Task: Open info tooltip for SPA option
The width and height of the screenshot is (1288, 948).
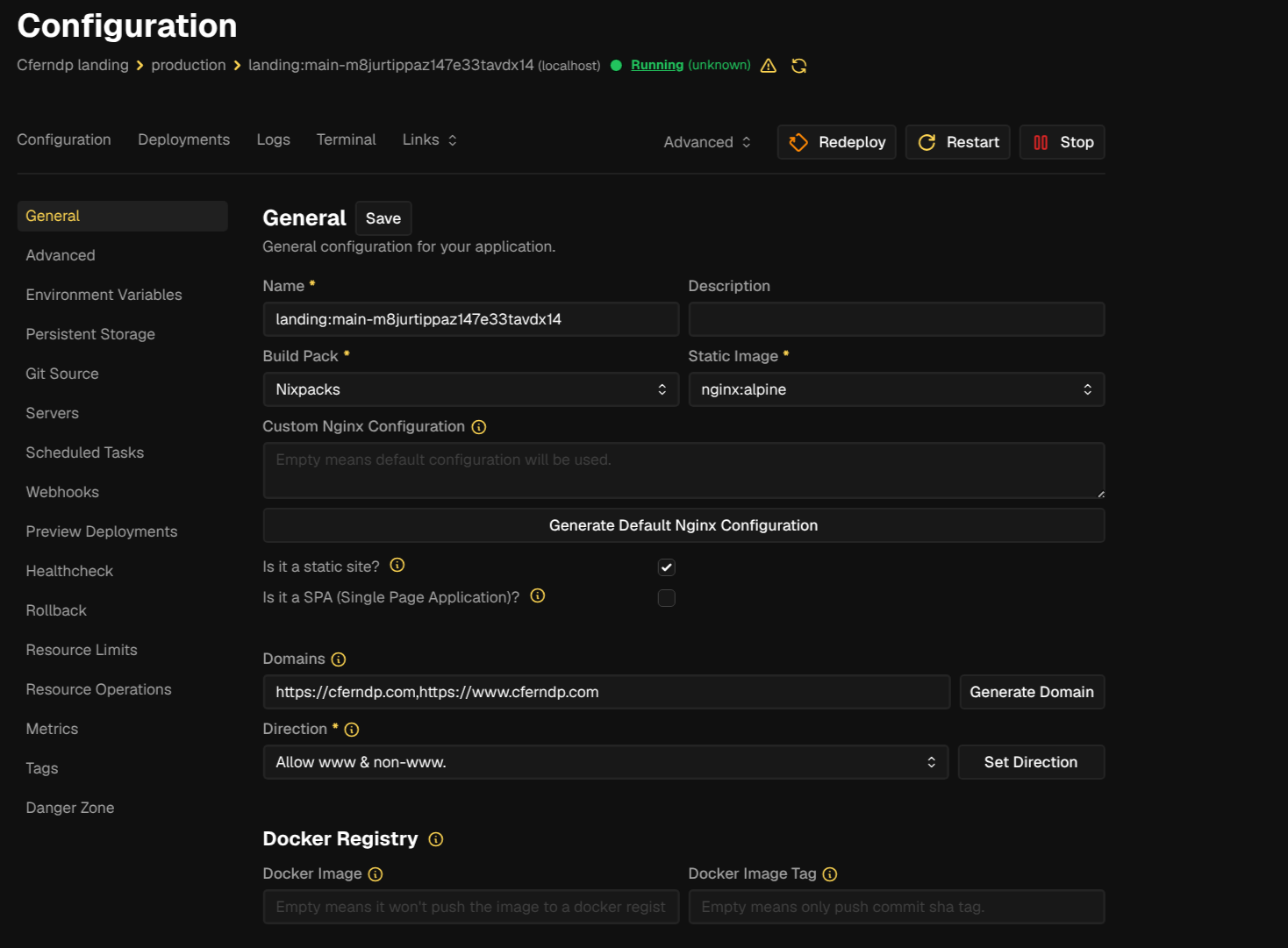Action: 538,596
